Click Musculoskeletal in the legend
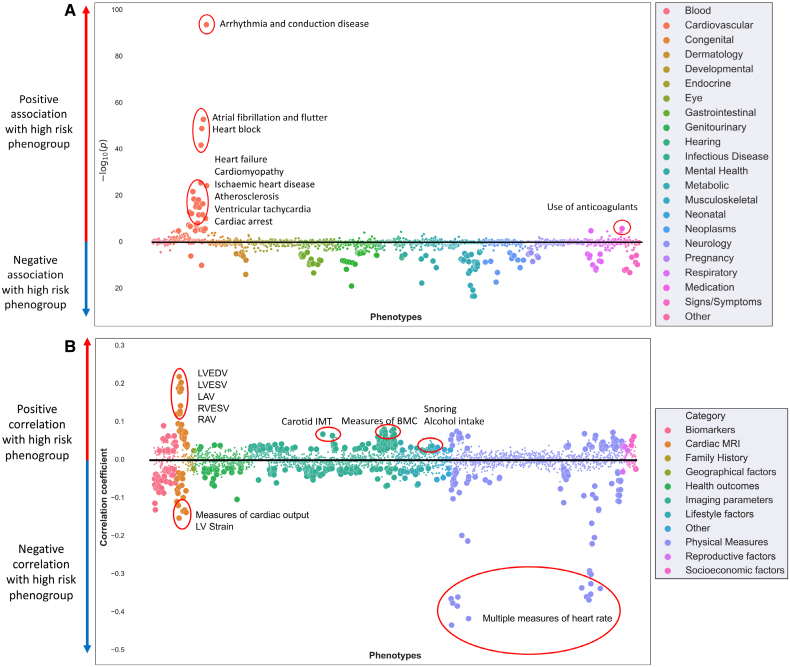Image resolution: width=790 pixels, height=667 pixels. (721, 200)
